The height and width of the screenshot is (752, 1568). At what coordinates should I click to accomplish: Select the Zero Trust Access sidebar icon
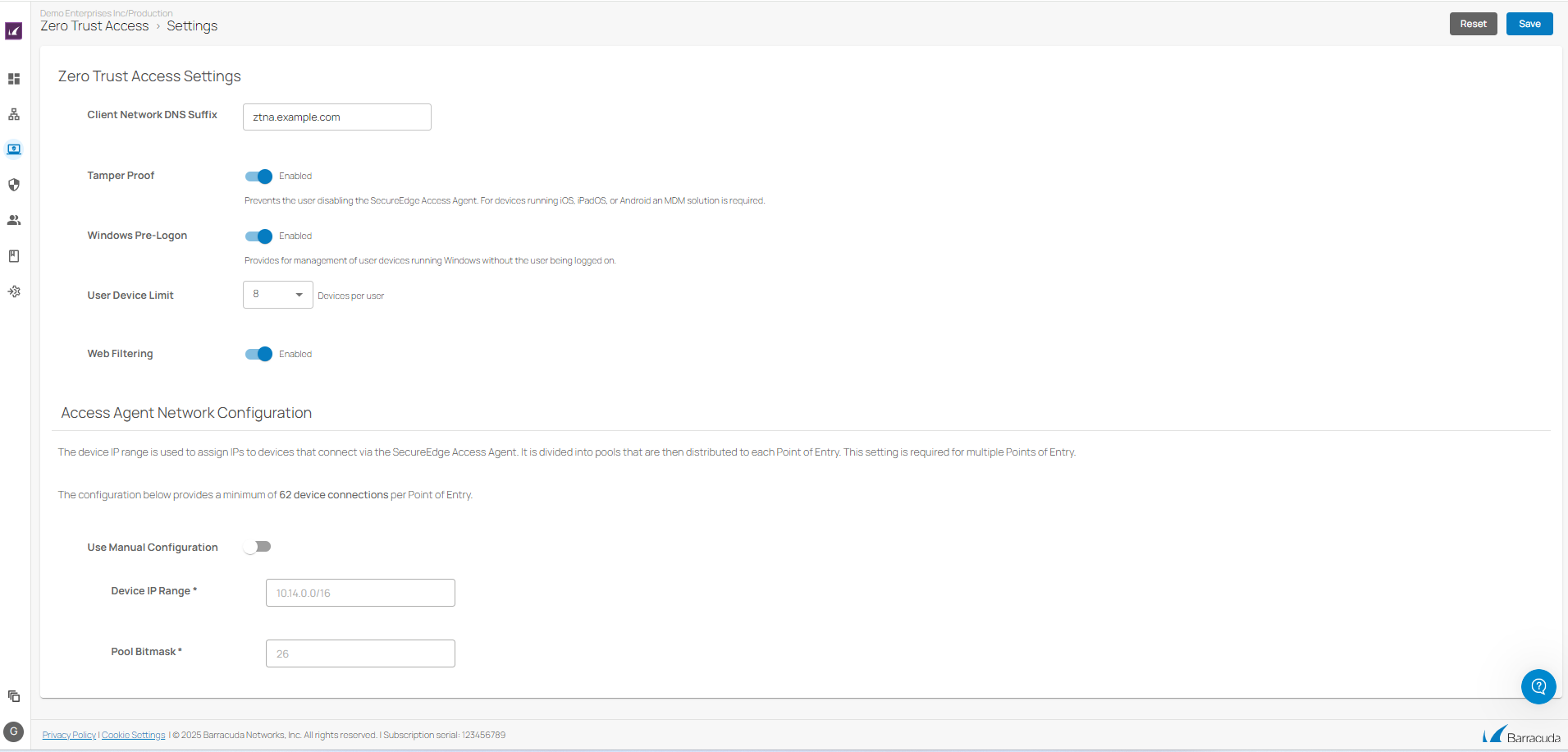click(x=14, y=149)
